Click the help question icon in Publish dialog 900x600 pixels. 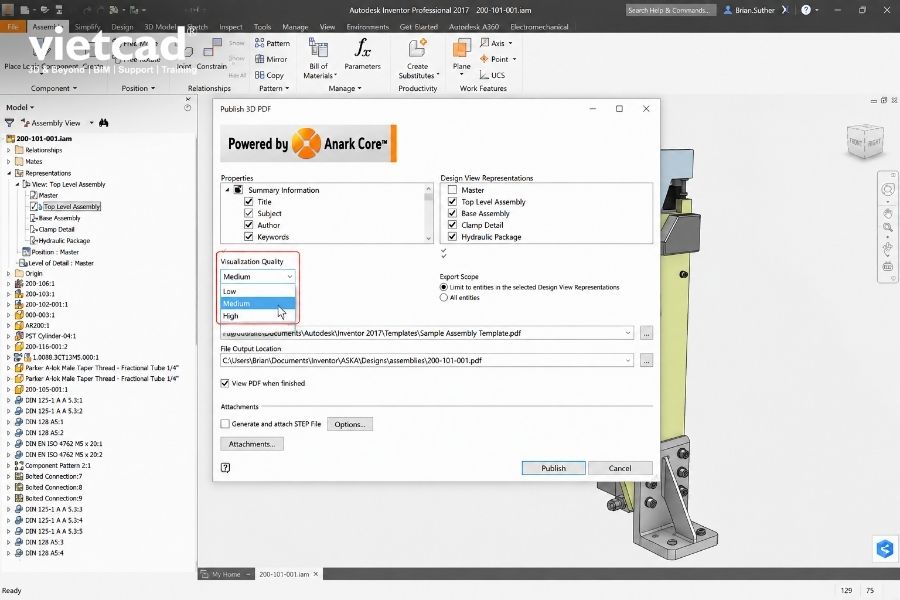[x=226, y=467]
